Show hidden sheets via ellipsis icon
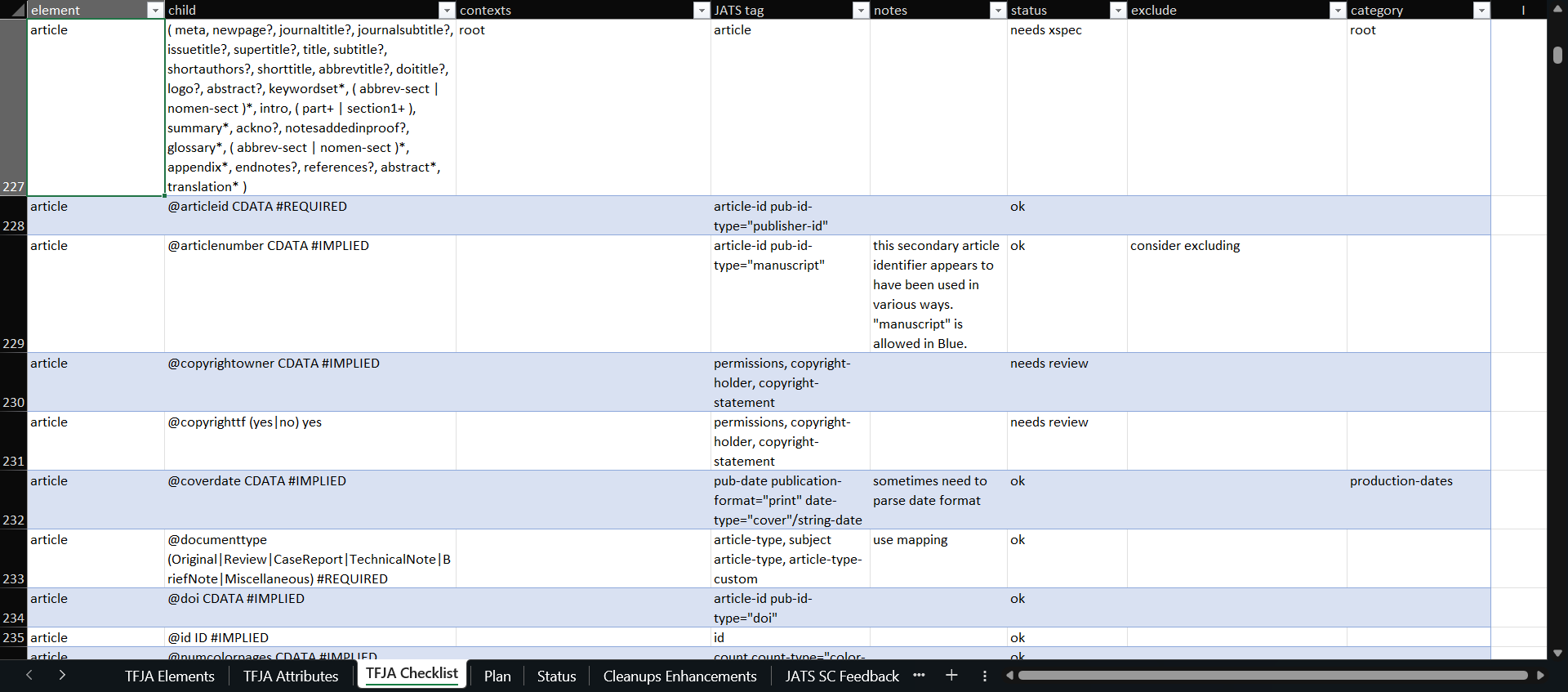 919,676
